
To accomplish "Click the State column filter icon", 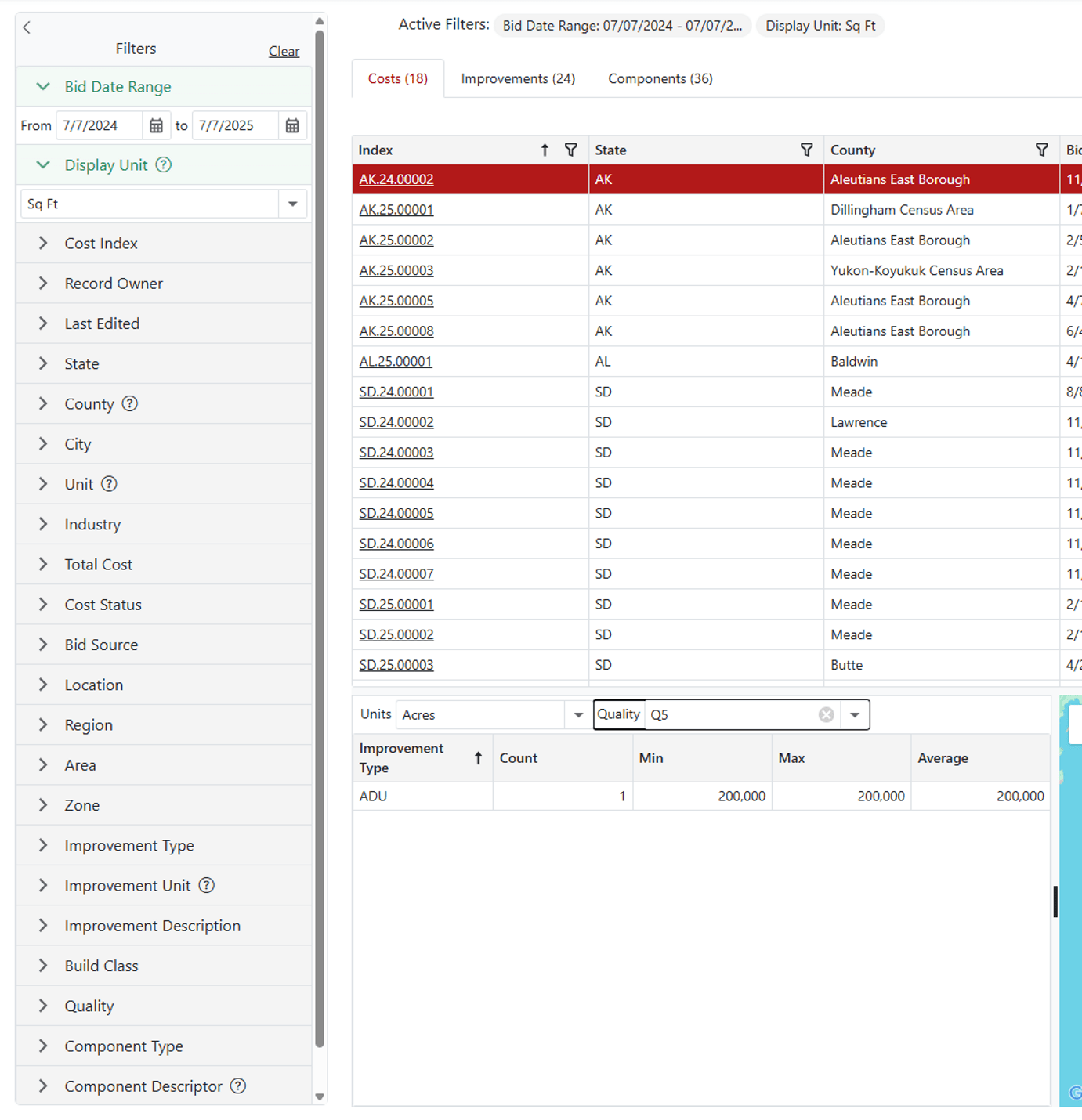I will tap(806, 150).
